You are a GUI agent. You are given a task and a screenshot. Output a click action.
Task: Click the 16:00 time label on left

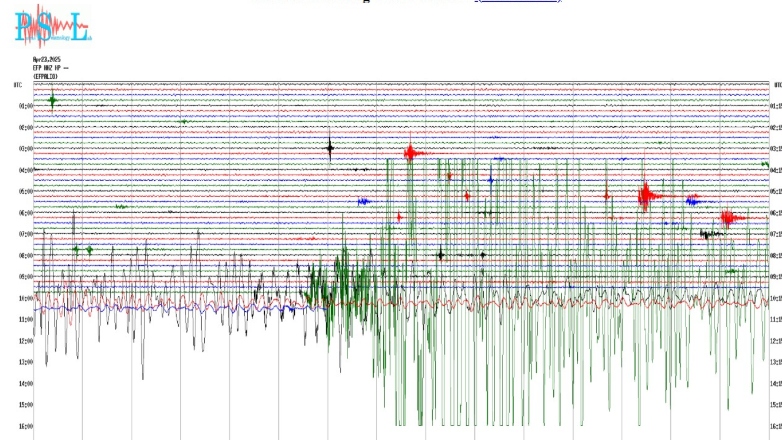coord(26,426)
